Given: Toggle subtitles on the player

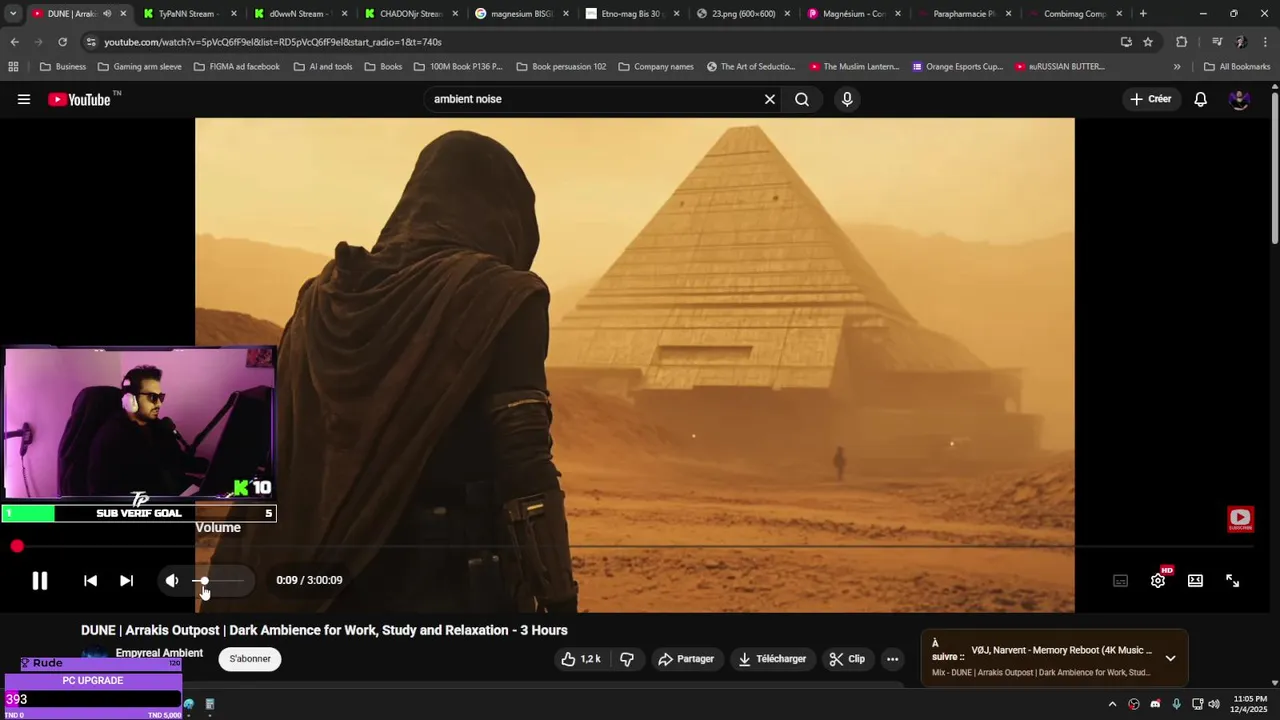Looking at the screenshot, I should pos(1120,580).
